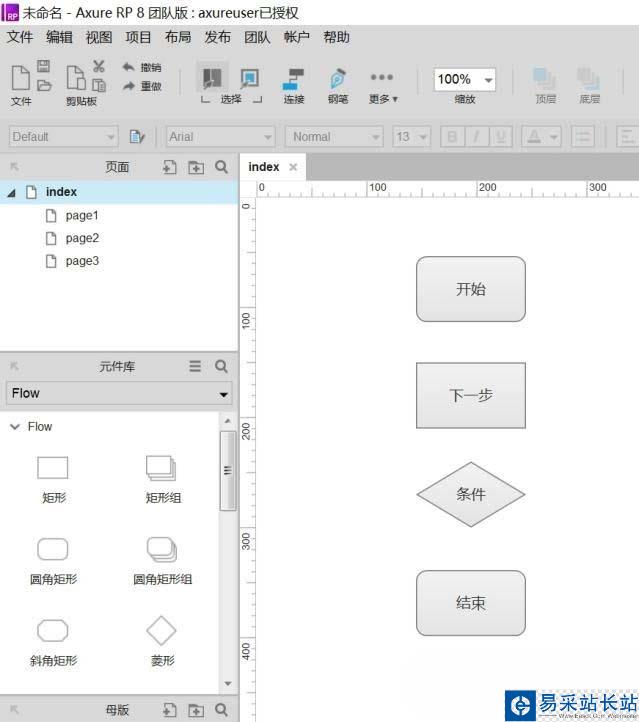Image resolution: width=639 pixels, height=722 pixels.
Task: Pop out the Masters panel arrow
Action: pyautogui.click(x=14, y=709)
